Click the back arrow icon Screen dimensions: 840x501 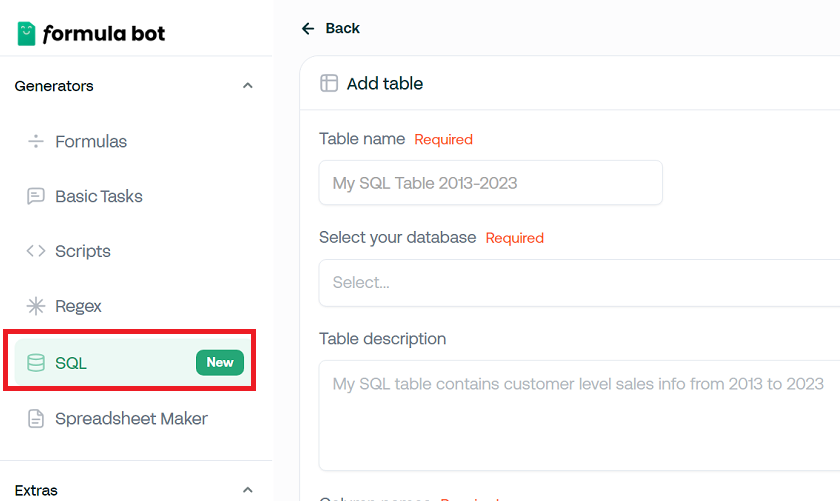point(308,28)
